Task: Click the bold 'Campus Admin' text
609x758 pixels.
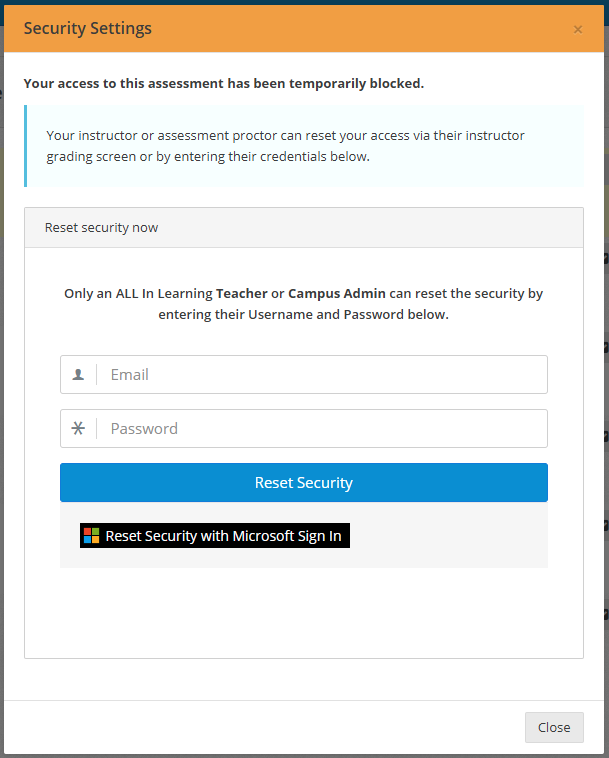Action: coord(337,293)
